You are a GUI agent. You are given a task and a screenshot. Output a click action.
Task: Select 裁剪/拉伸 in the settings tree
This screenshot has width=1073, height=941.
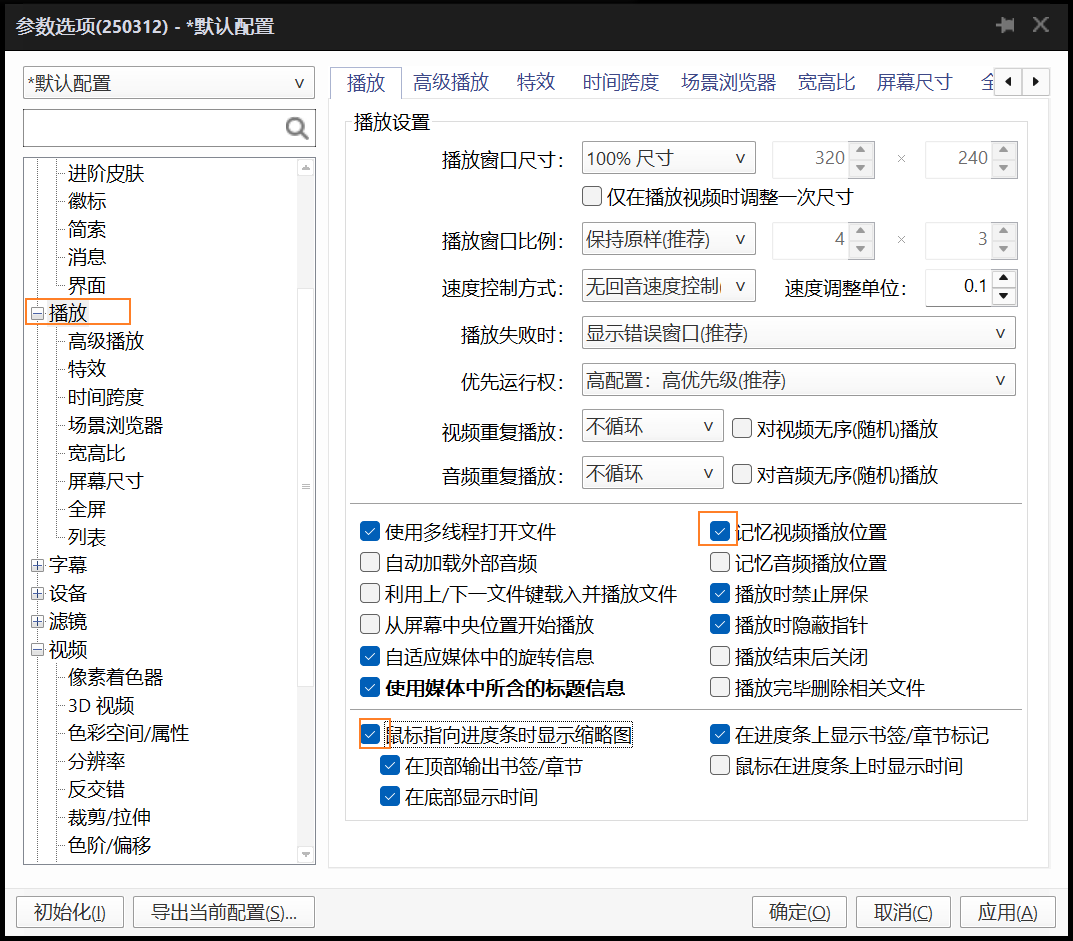tap(109, 817)
